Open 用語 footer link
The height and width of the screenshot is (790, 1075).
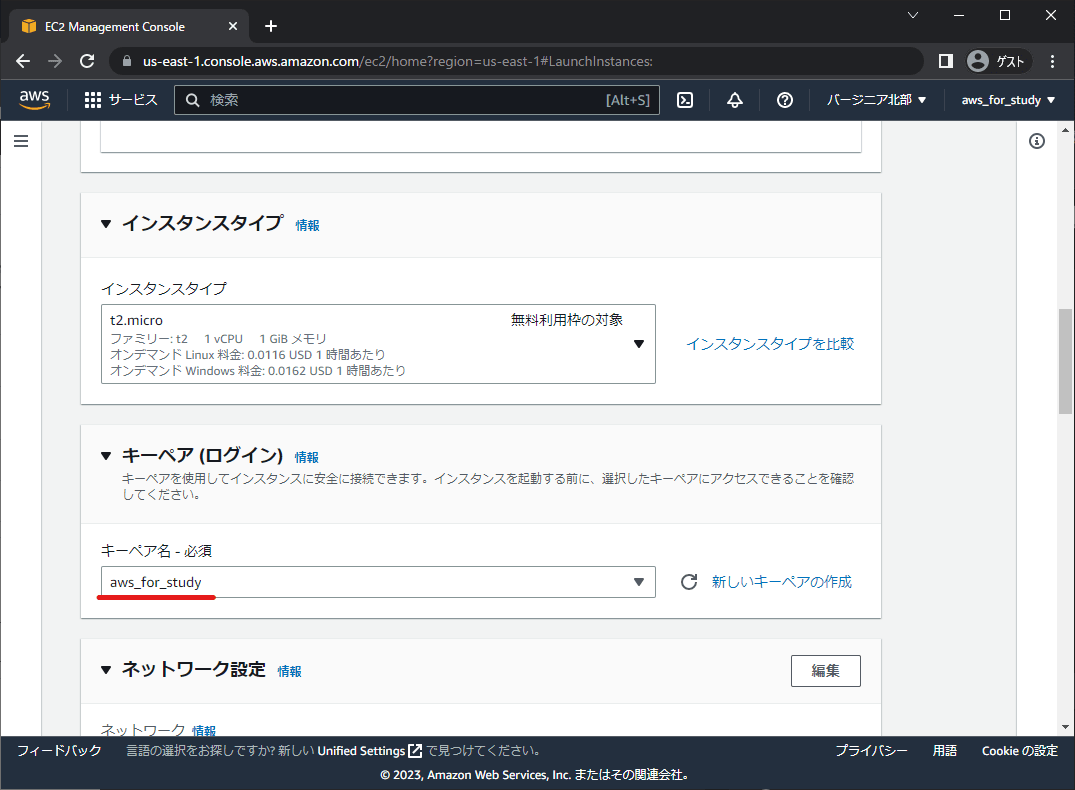point(945,751)
